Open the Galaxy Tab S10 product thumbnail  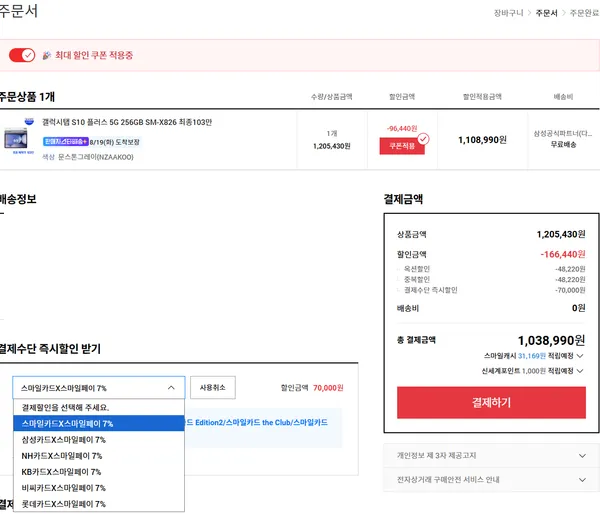tap(16, 139)
